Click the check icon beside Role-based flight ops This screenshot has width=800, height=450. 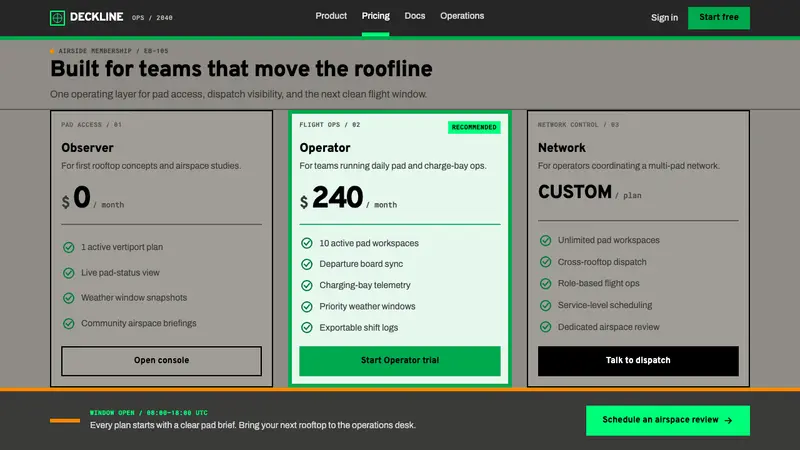click(545, 284)
